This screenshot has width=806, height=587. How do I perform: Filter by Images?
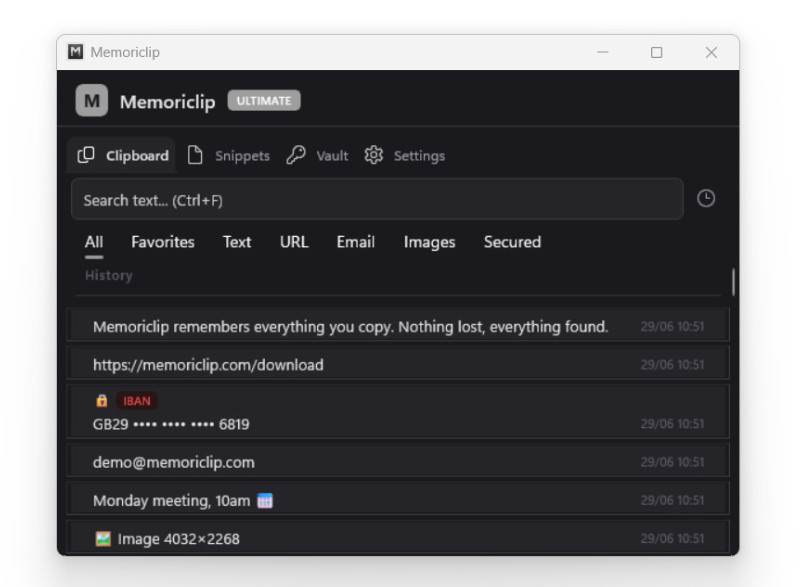(x=429, y=242)
